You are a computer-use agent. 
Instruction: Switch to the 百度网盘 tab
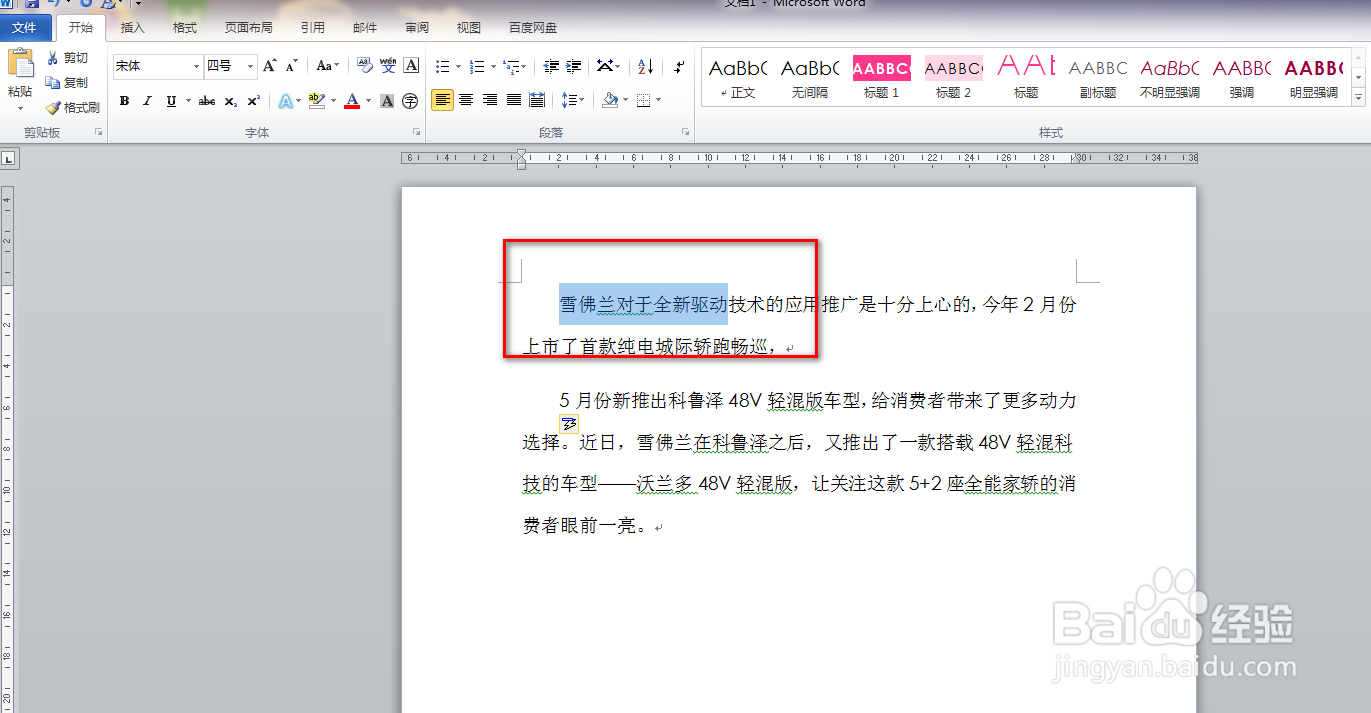(x=533, y=28)
